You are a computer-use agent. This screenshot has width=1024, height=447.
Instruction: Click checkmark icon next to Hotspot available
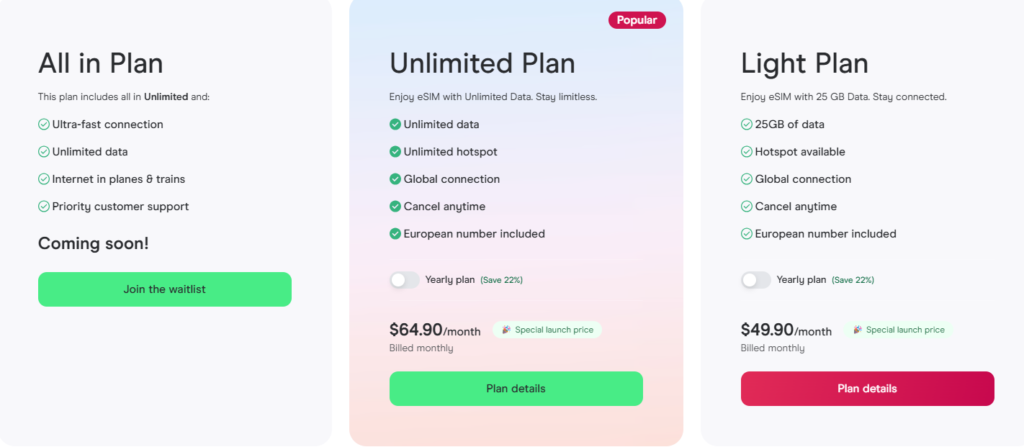click(x=747, y=152)
